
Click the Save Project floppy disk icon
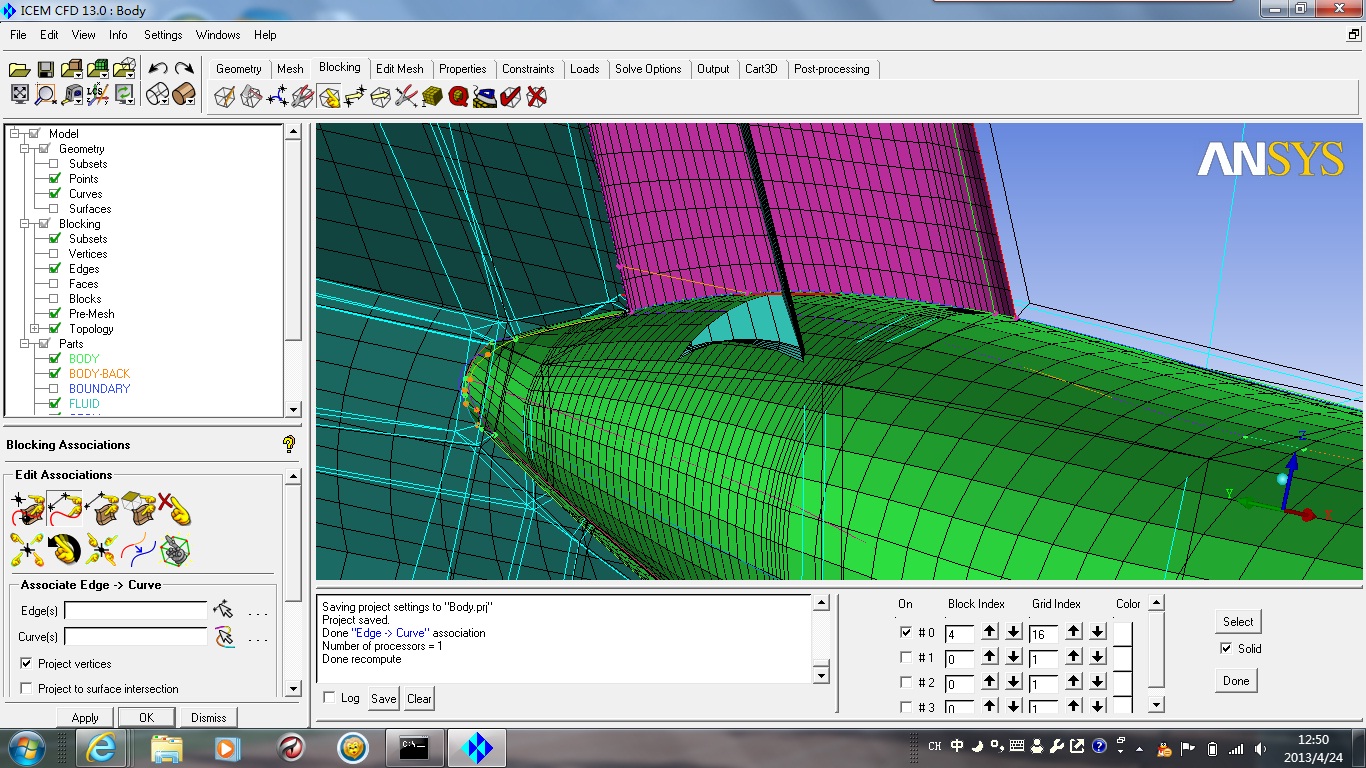coord(45,69)
